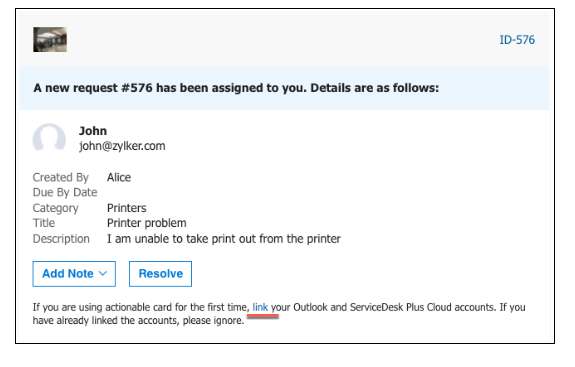Expand the Add Note dropdown chevron

tap(103, 274)
